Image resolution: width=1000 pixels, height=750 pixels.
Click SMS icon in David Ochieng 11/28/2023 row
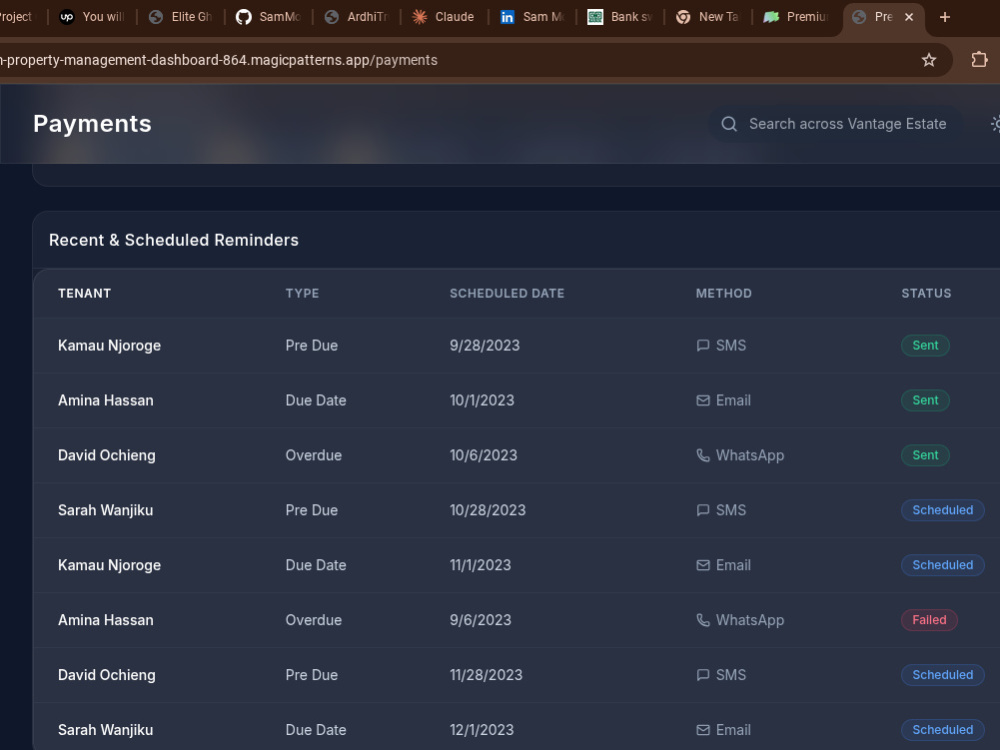click(x=703, y=675)
